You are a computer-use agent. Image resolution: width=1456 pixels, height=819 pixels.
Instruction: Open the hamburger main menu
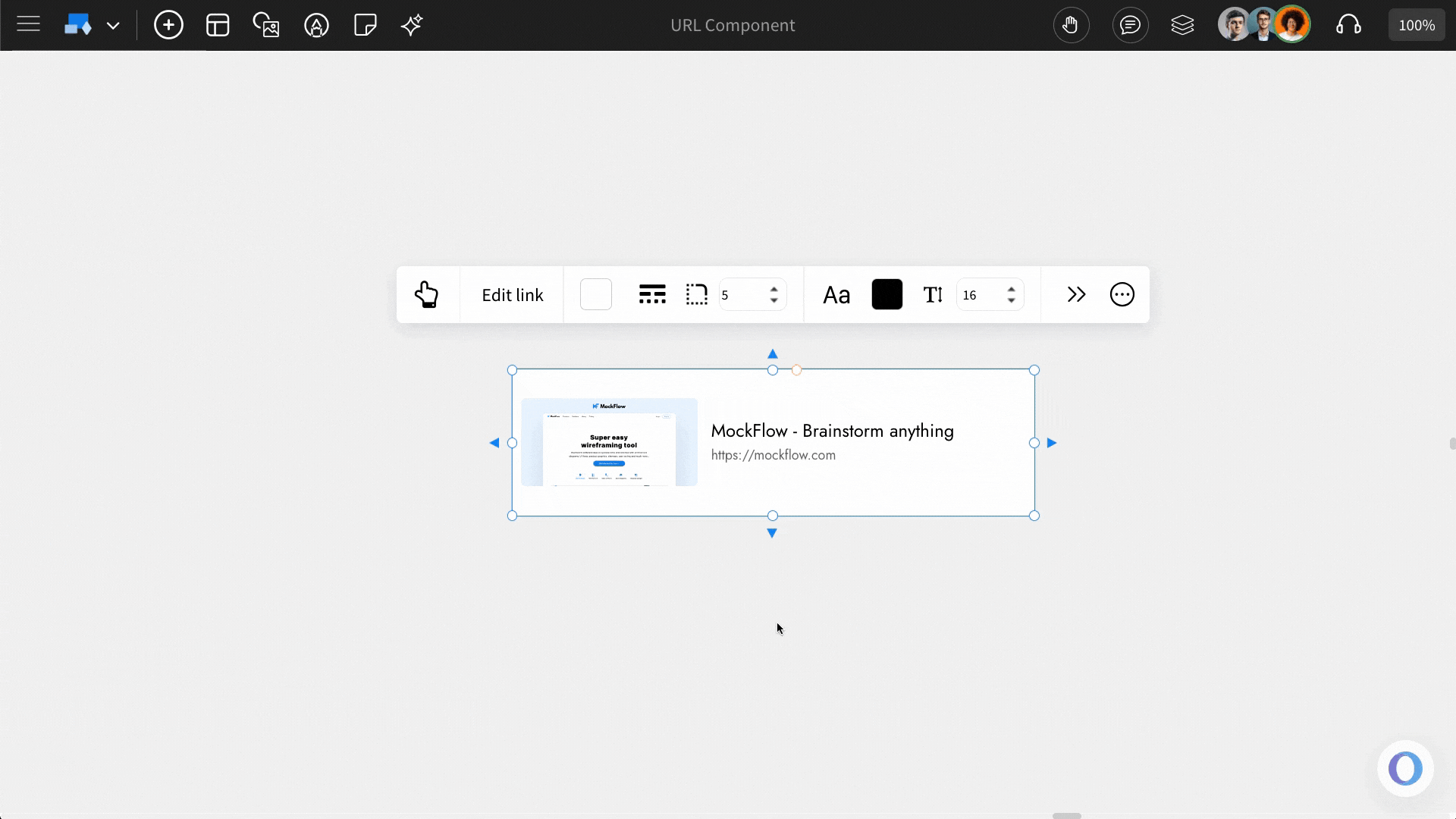28,25
